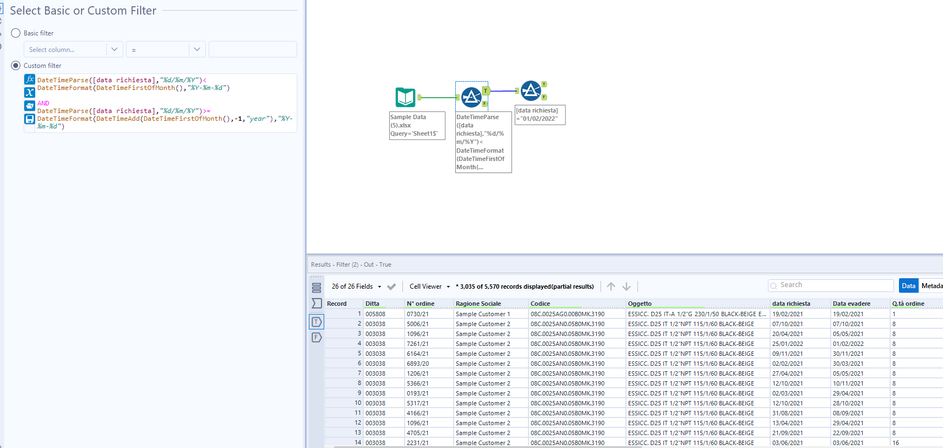Click the records displayed partial results text
The height and width of the screenshot is (448, 943).
tap(526, 286)
